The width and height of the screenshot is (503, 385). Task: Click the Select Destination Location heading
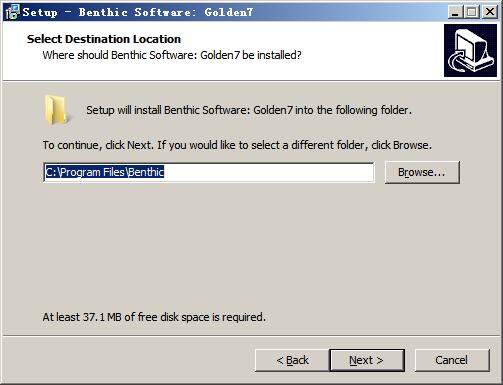104,39
